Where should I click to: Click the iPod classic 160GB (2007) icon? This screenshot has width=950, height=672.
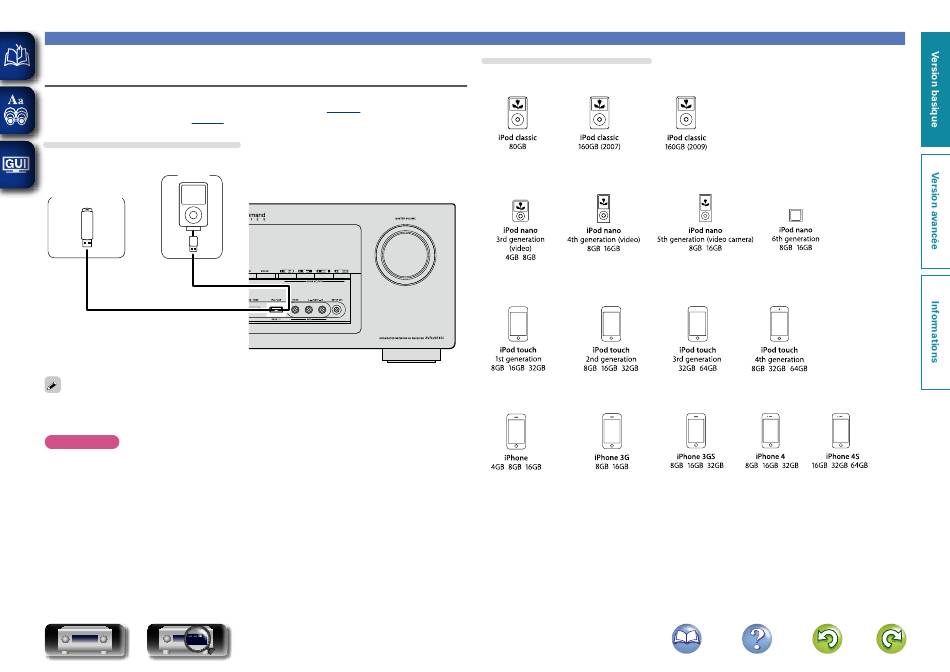(x=599, y=113)
